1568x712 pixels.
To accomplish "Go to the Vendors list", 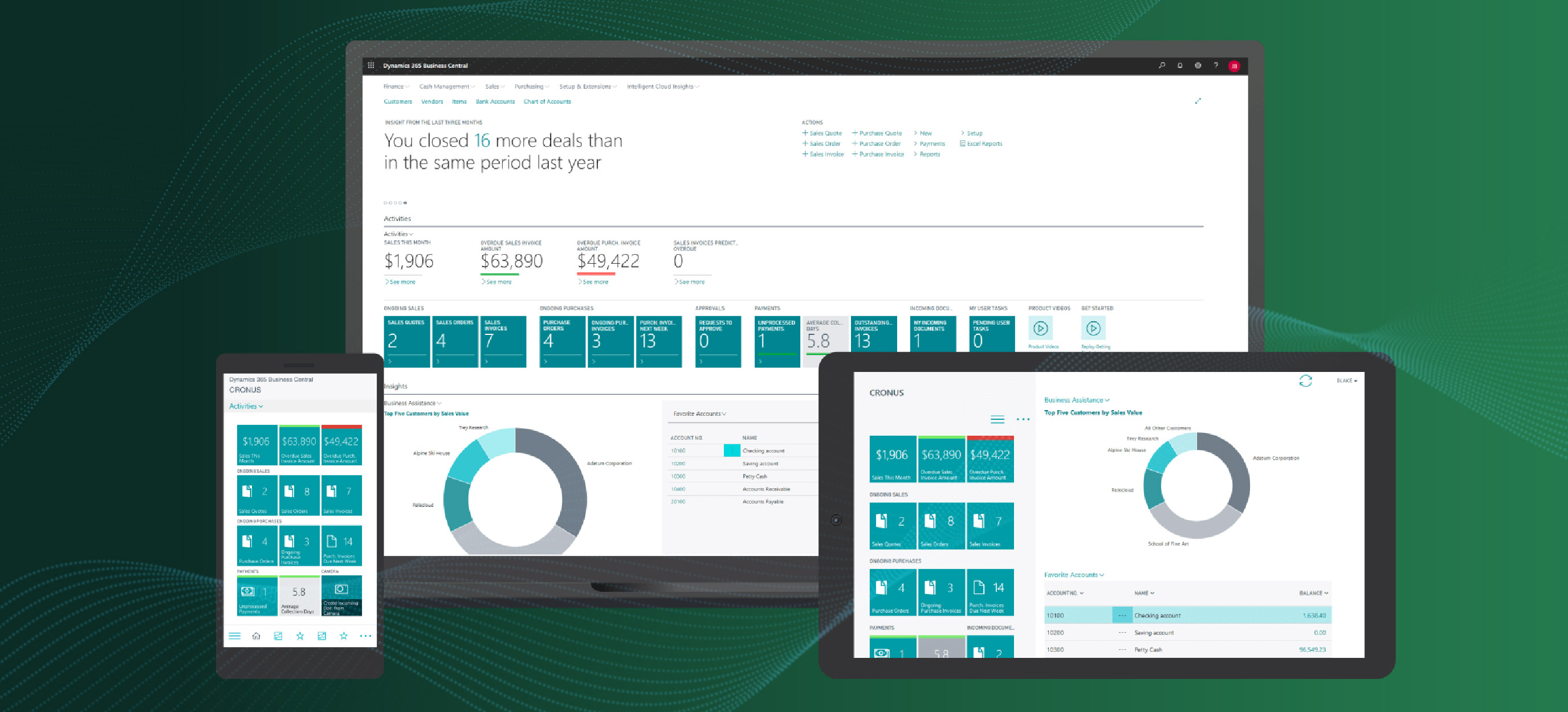I will click(431, 101).
